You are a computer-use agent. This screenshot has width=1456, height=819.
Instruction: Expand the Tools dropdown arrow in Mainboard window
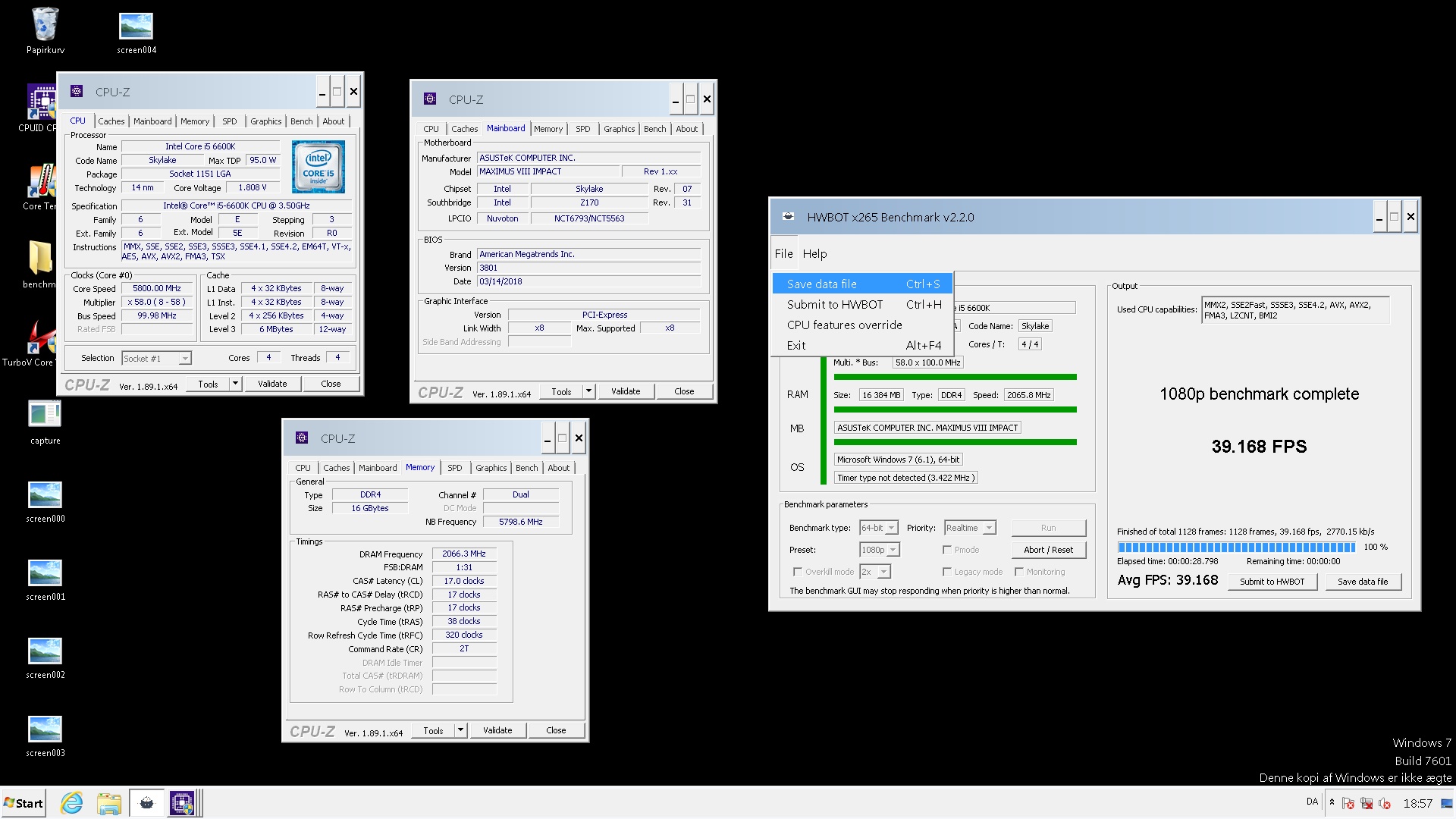click(588, 391)
